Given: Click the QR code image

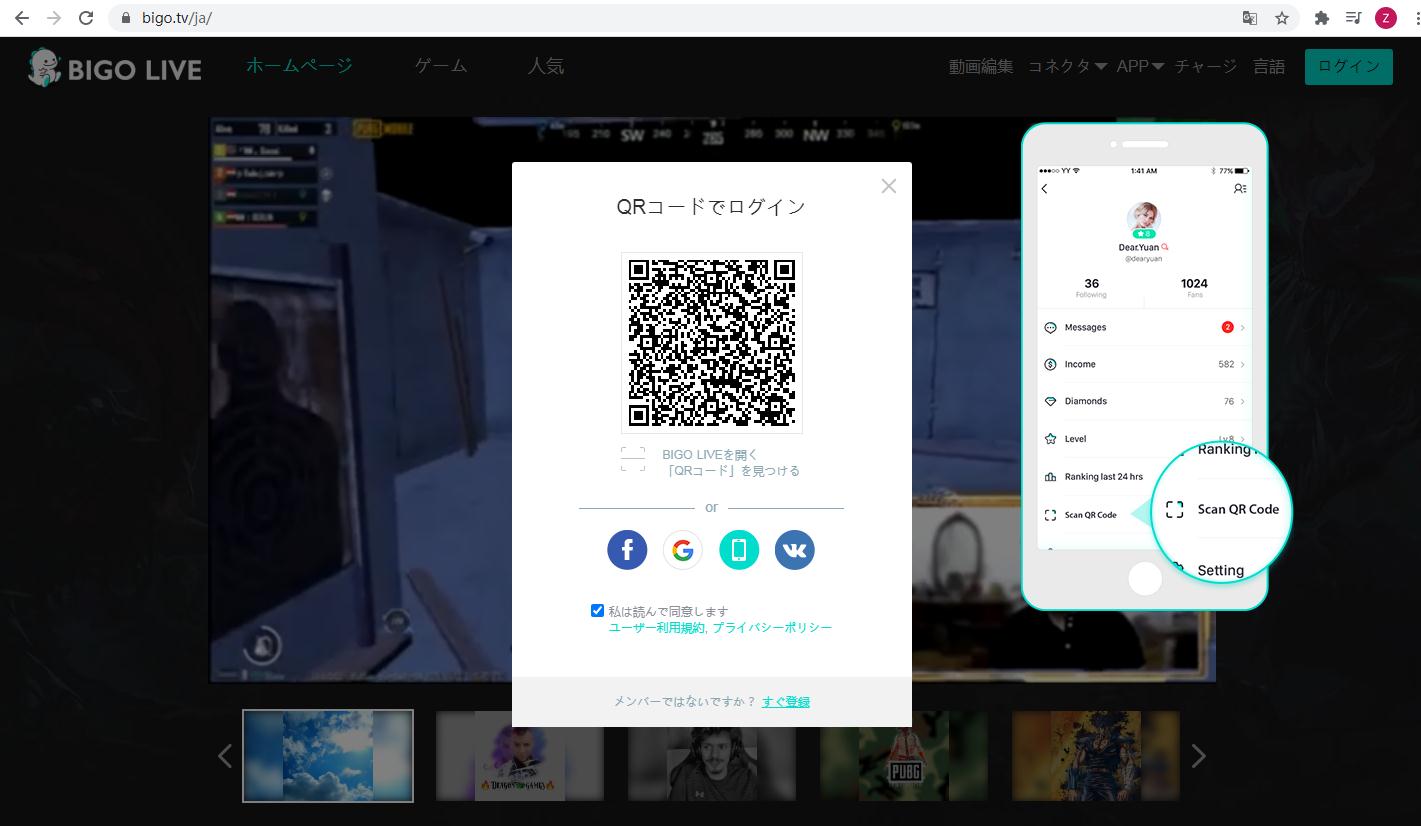Looking at the screenshot, I should pyautogui.click(x=711, y=342).
